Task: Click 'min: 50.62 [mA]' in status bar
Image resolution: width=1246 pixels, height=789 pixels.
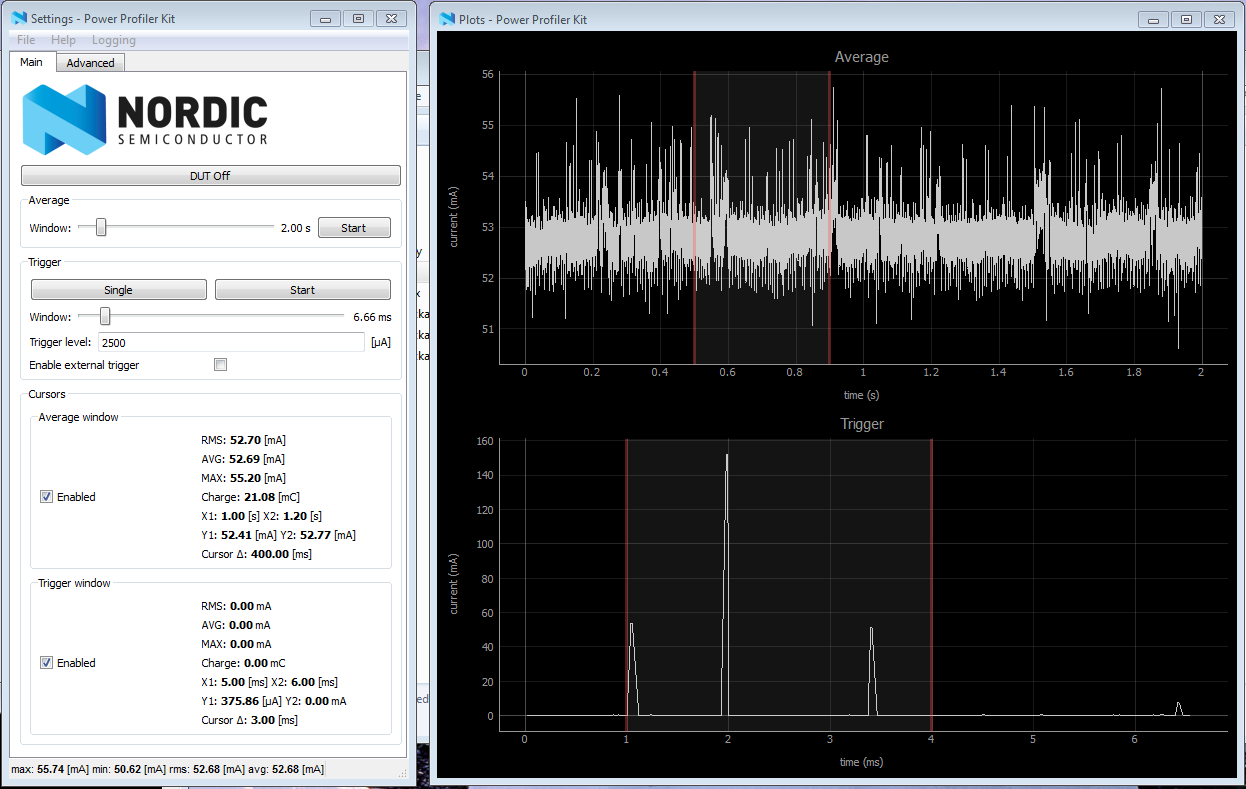Action: click(129, 769)
